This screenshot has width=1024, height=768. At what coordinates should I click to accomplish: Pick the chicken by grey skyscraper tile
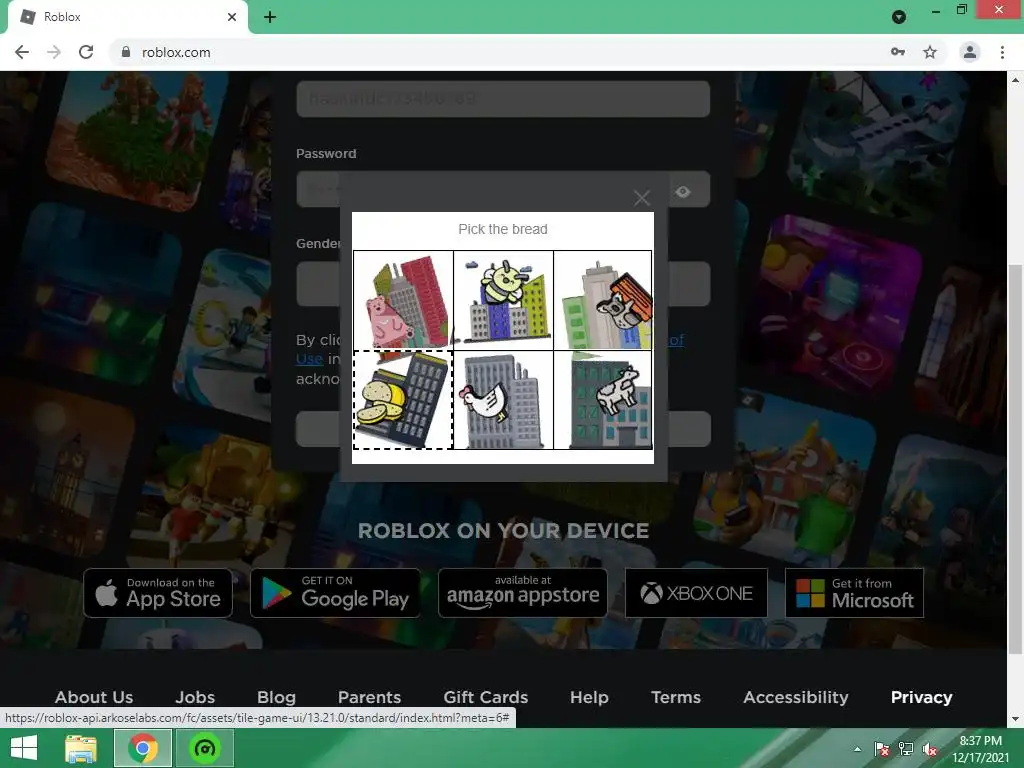click(503, 400)
